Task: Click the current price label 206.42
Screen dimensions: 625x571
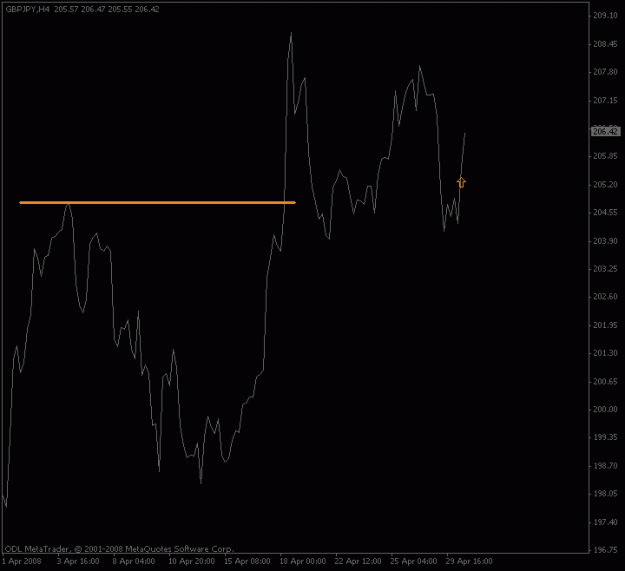Action: click(x=605, y=131)
